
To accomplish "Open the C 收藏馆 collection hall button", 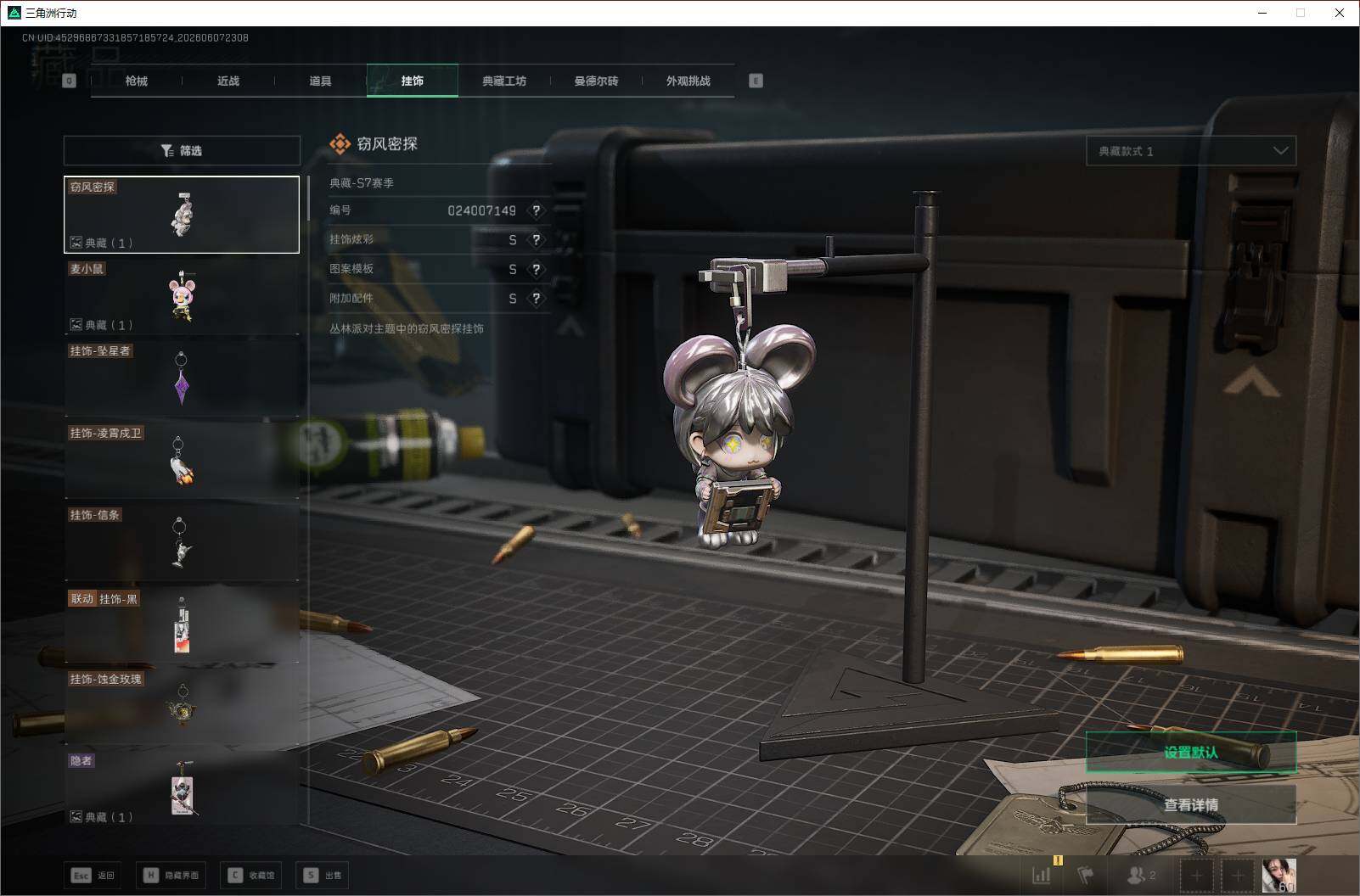I will click(x=250, y=875).
